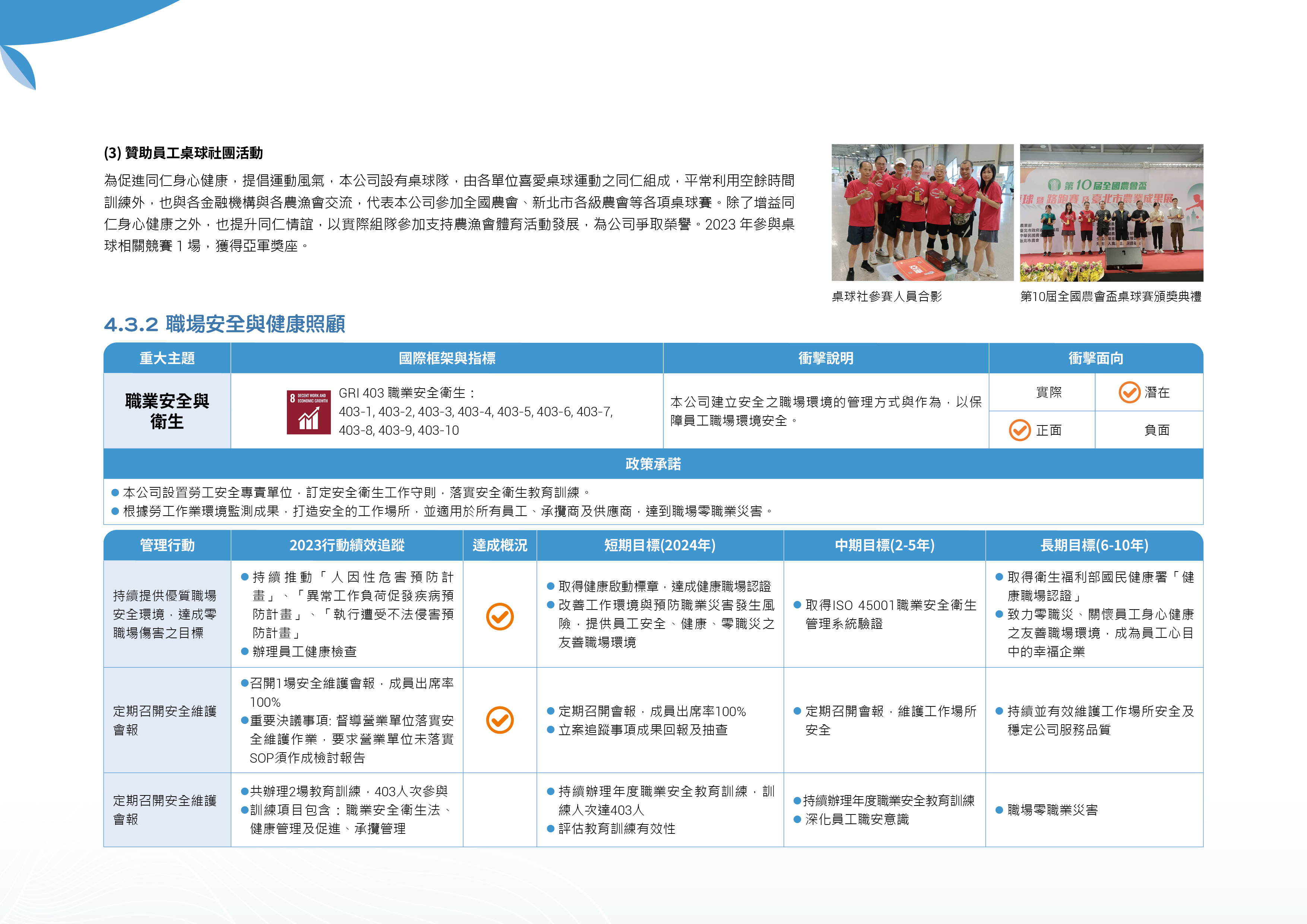This screenshot has width=1307, height=924.
Task: Click the 改善工作環境與預防職業災害 bullet
Action: (660, 624)
